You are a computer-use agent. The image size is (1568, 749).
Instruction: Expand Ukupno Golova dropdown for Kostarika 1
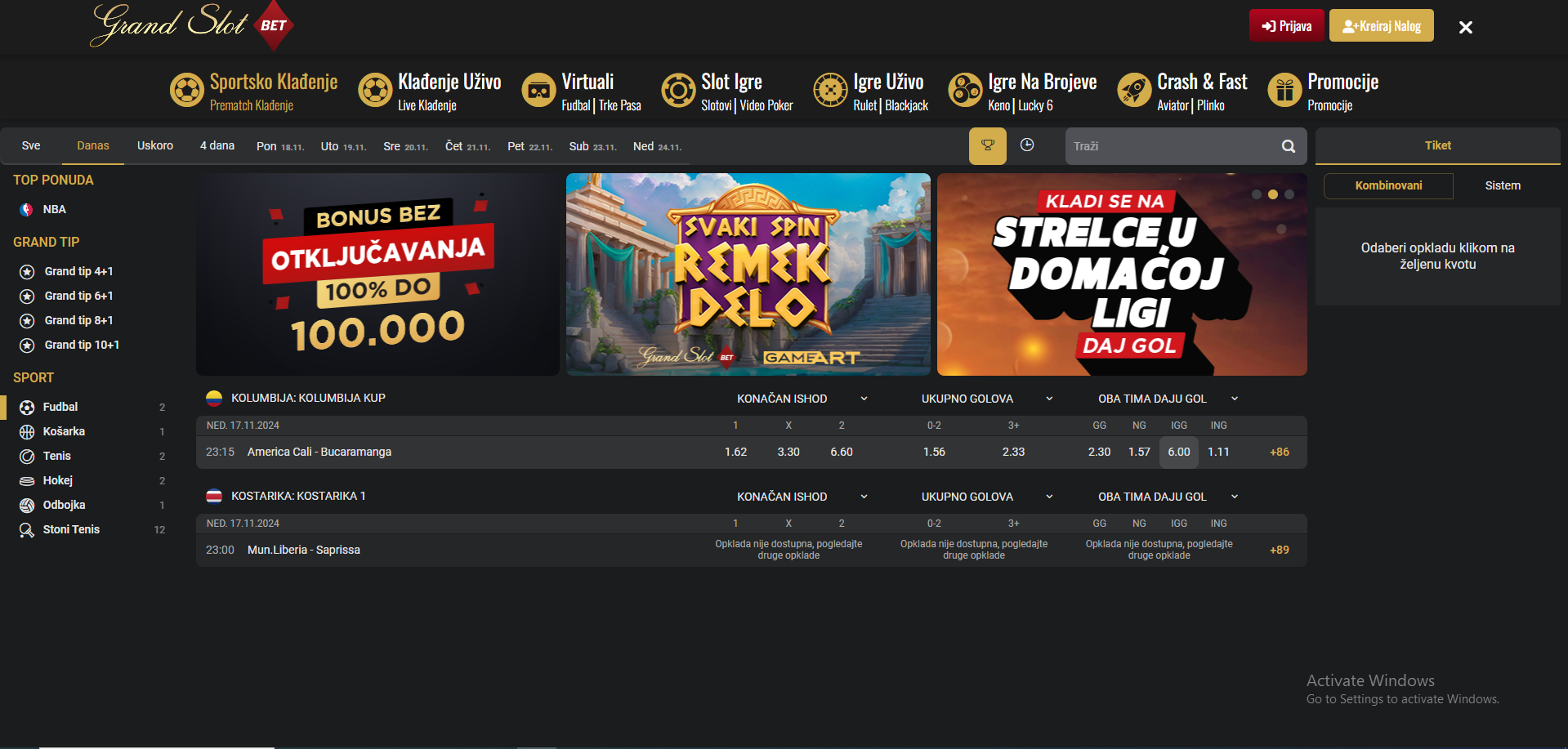[1049, 497]
